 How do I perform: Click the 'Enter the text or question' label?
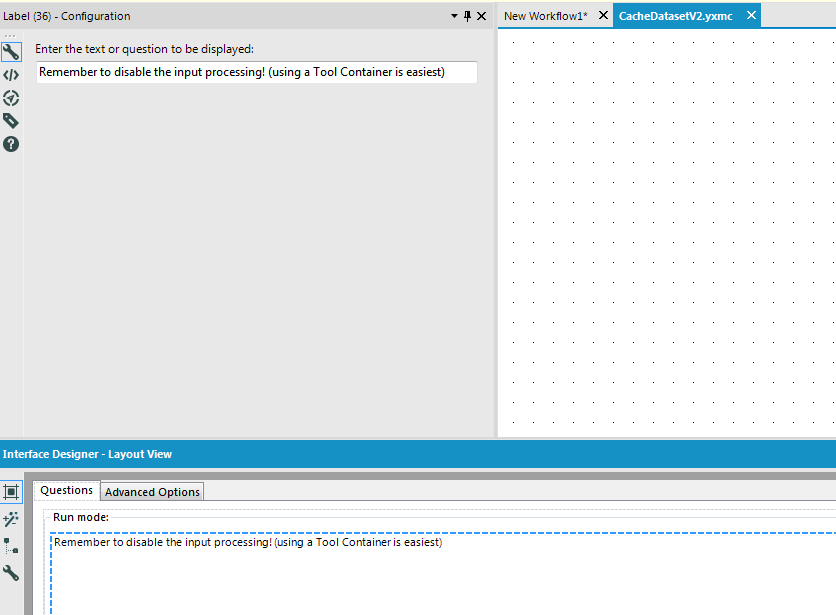(x=144, y=49)
